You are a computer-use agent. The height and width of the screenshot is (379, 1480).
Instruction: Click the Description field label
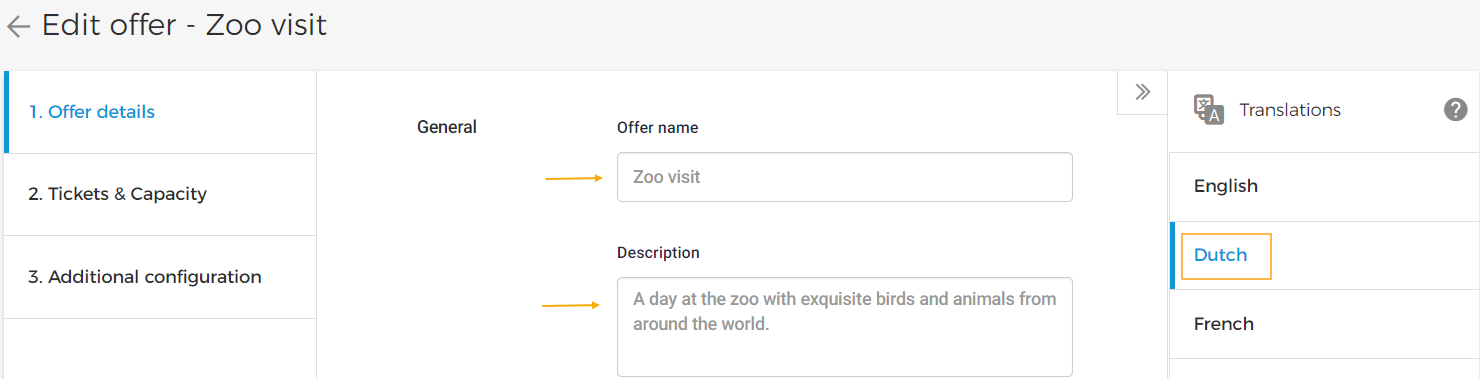coord(658,253)
